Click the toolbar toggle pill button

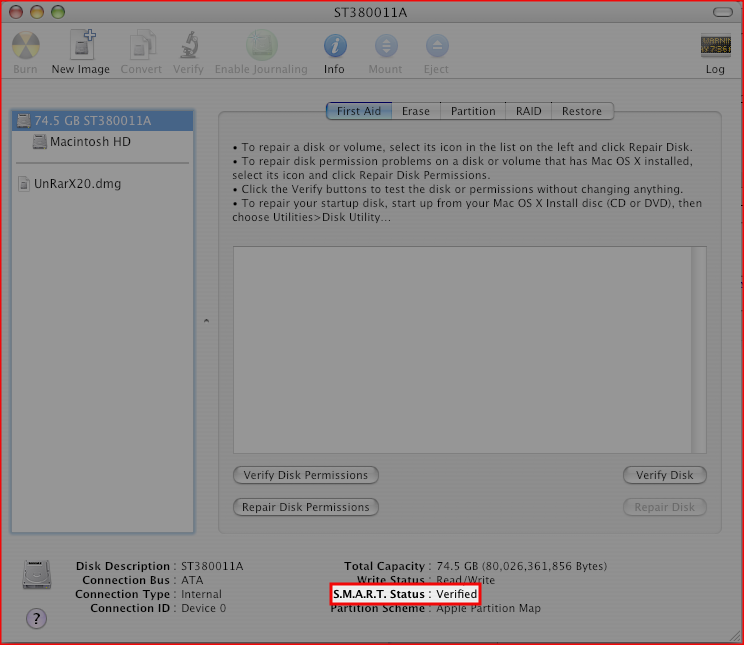[723, 12]
